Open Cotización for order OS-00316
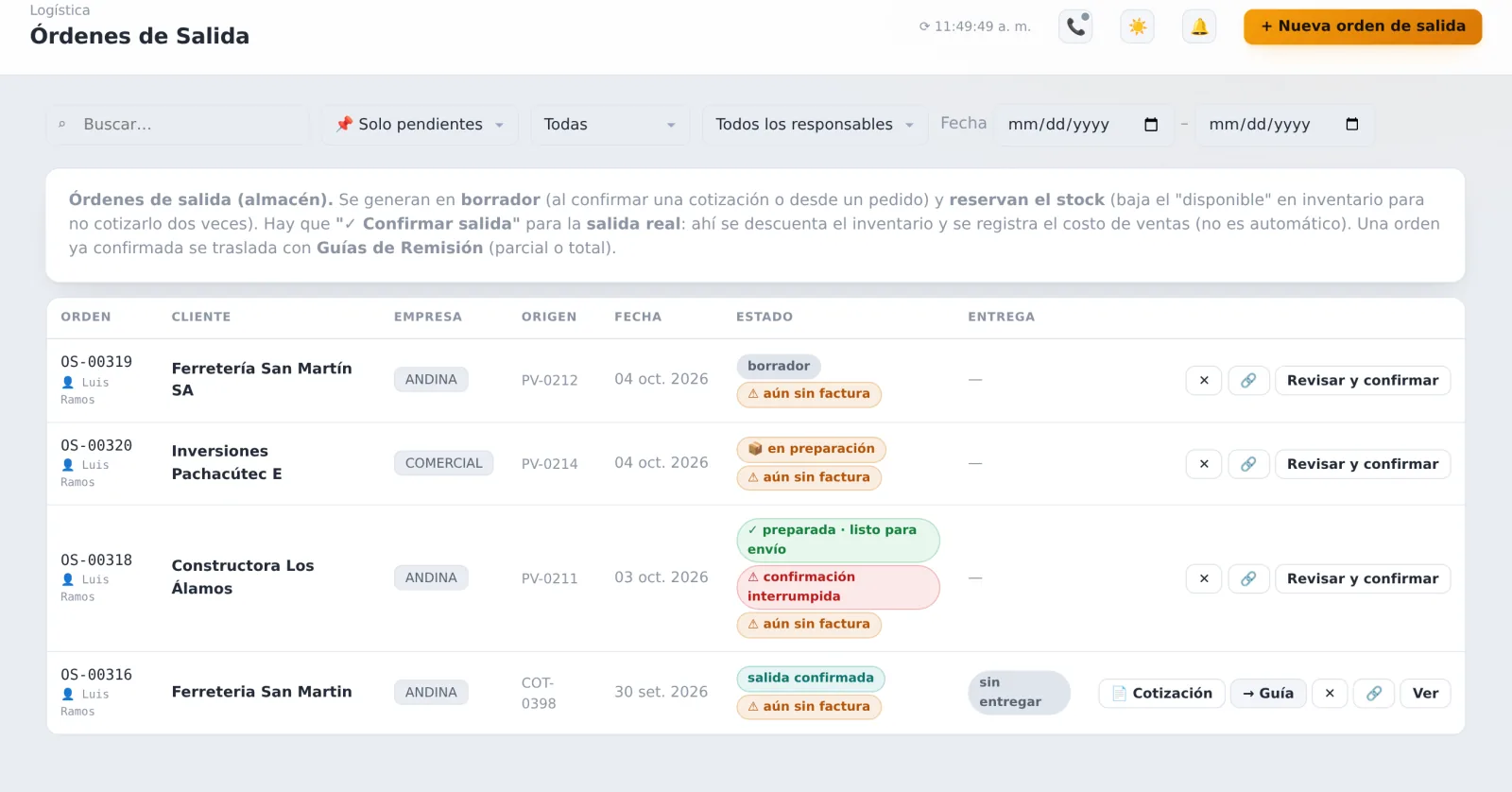The height and width of the screenshot is (792, 1512). click(x=1161, y=693)
